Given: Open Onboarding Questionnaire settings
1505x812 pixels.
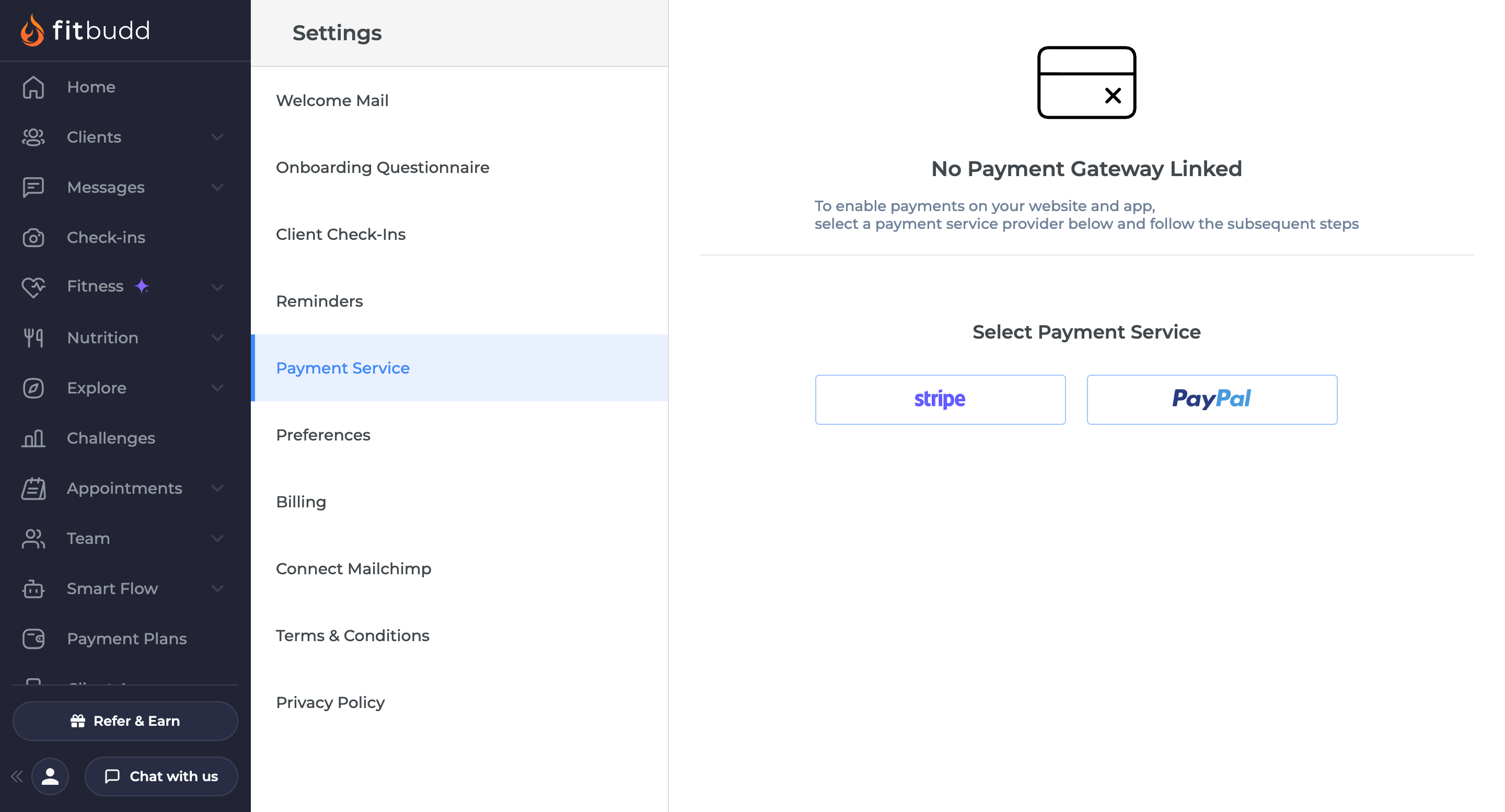Looking at the screenshot, I should coord(459,168).
